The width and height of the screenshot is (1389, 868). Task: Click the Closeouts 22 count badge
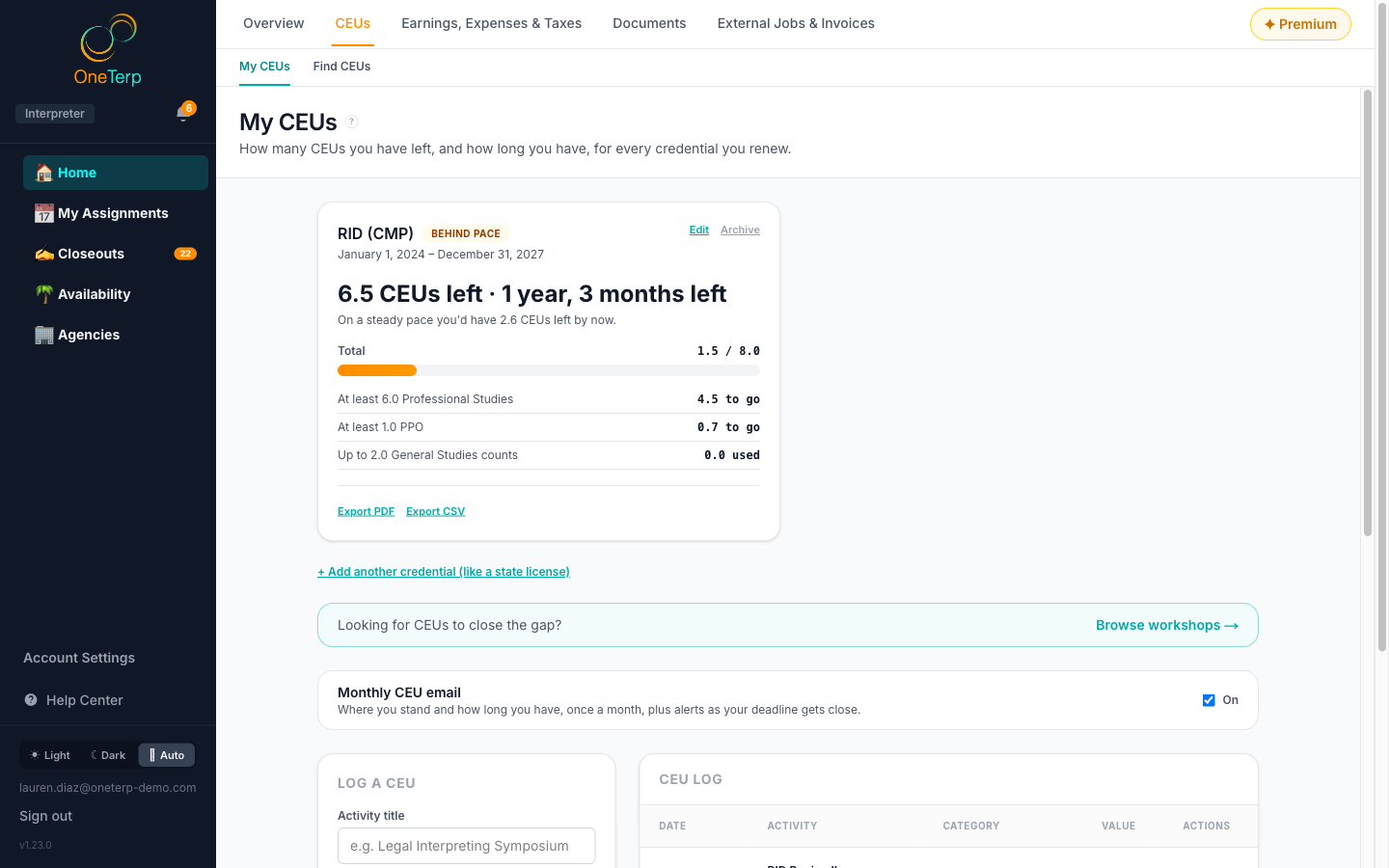point(185,254)
